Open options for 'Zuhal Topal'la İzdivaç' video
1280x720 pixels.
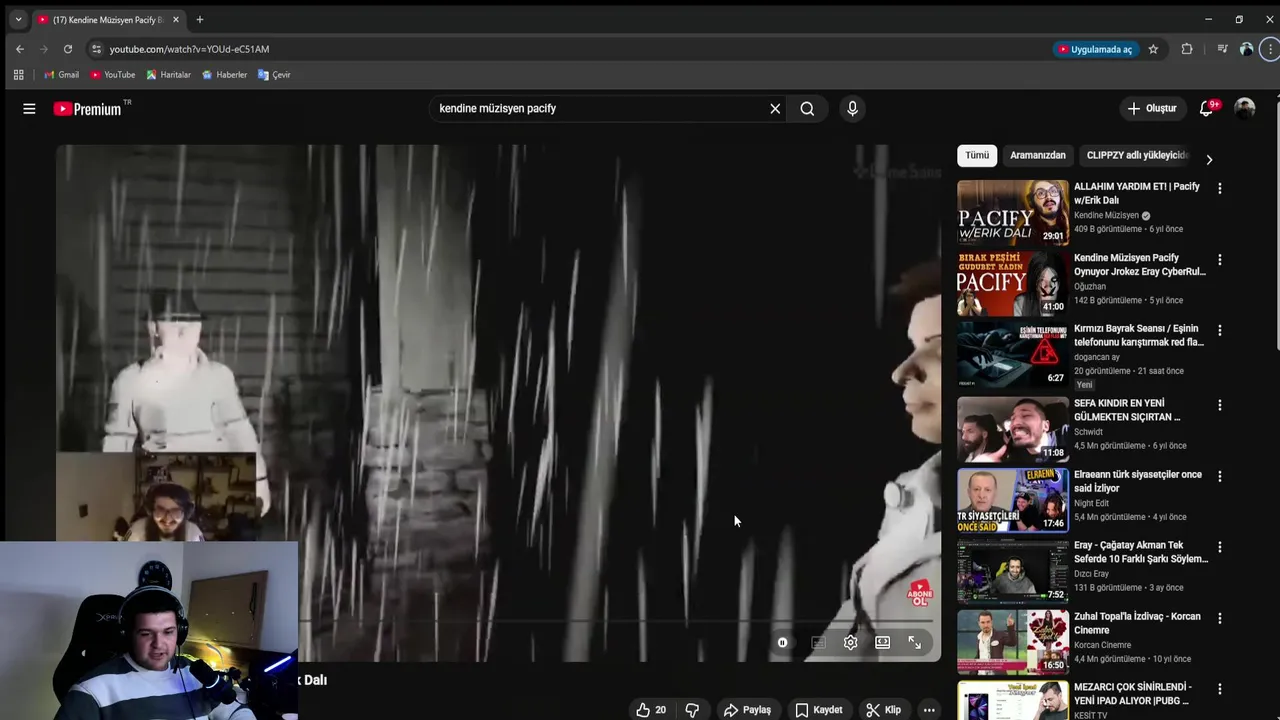pos(1219,618)
